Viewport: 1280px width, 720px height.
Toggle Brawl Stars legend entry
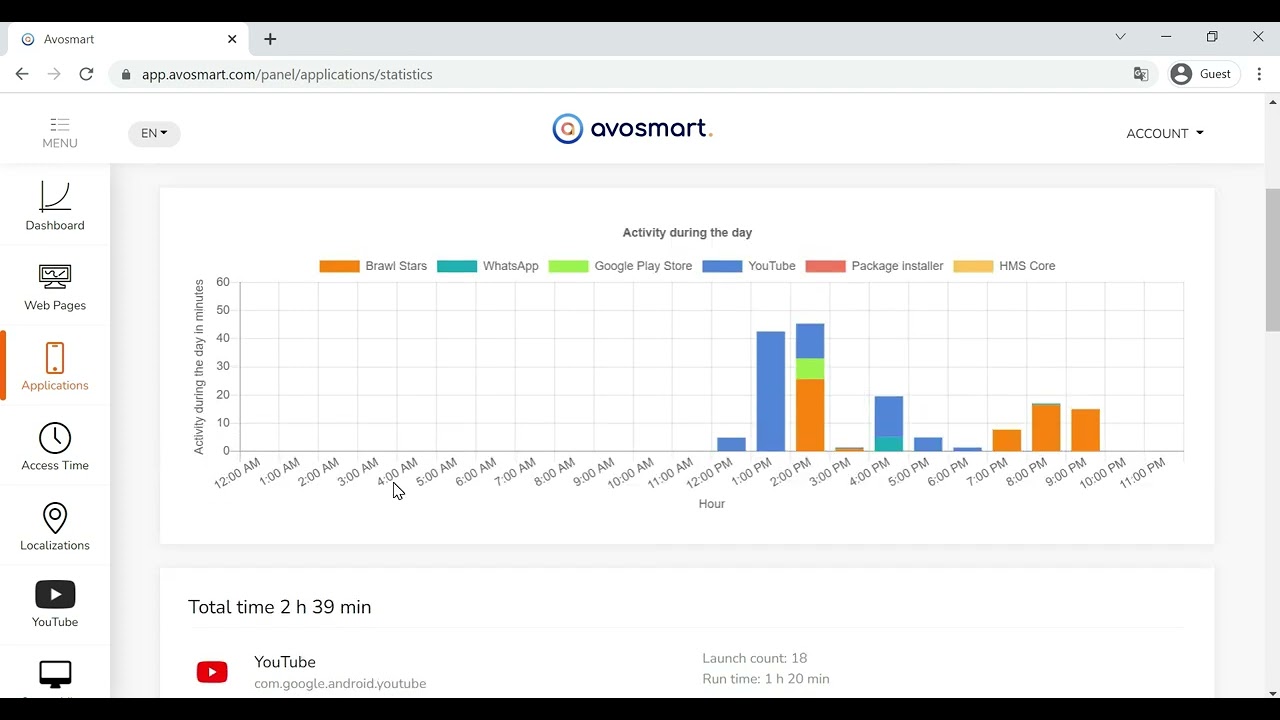click(373, 266)
